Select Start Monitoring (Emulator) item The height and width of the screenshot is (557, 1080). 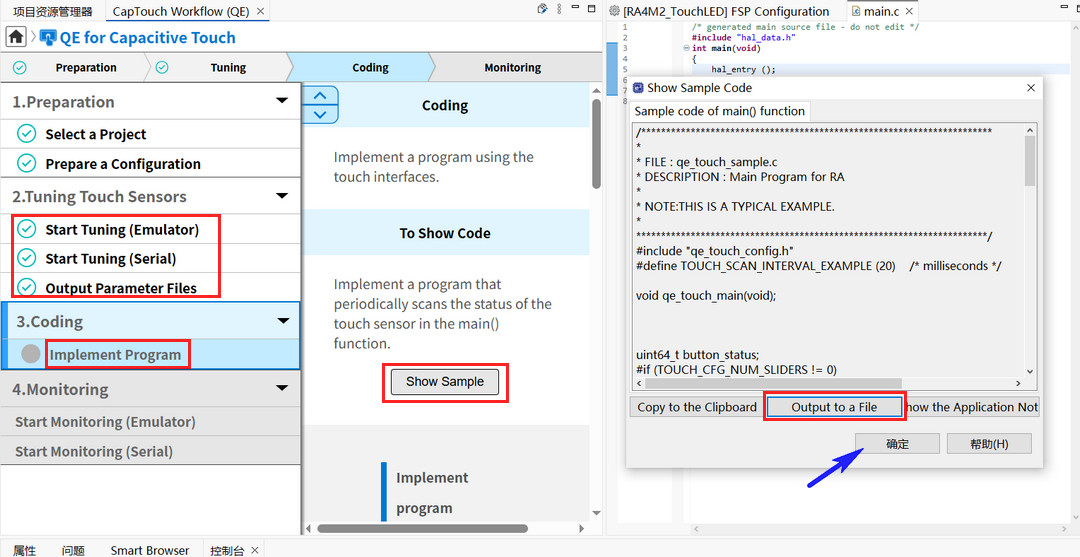[x=151, y=421]
